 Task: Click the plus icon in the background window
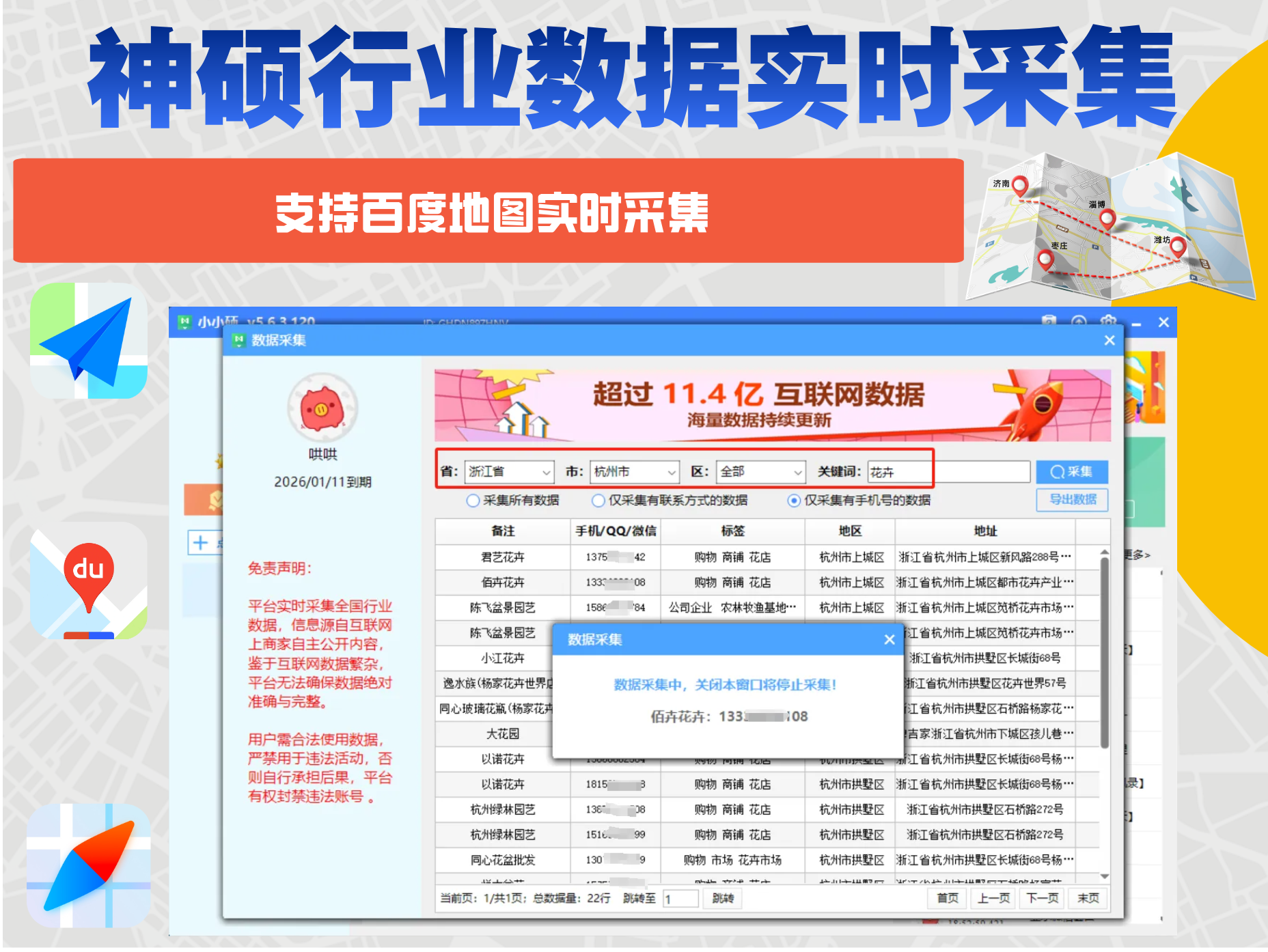200,543
